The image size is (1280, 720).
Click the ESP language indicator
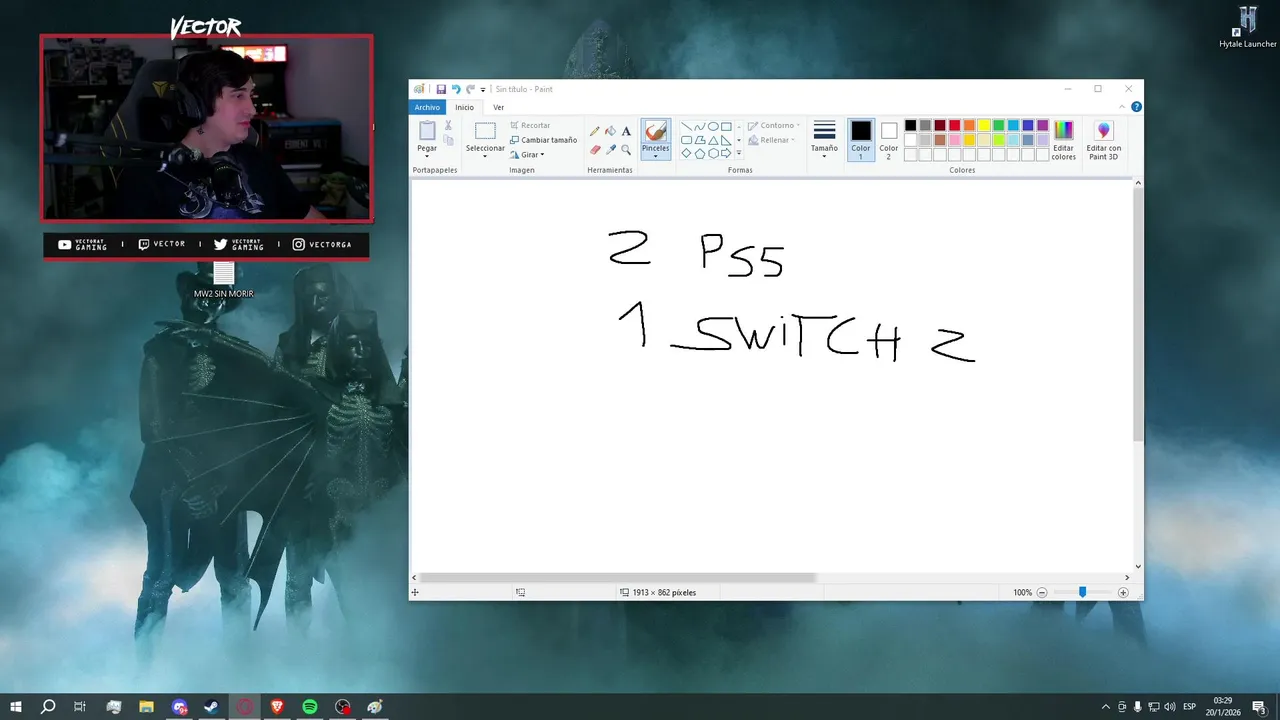tap(1190, 707)
